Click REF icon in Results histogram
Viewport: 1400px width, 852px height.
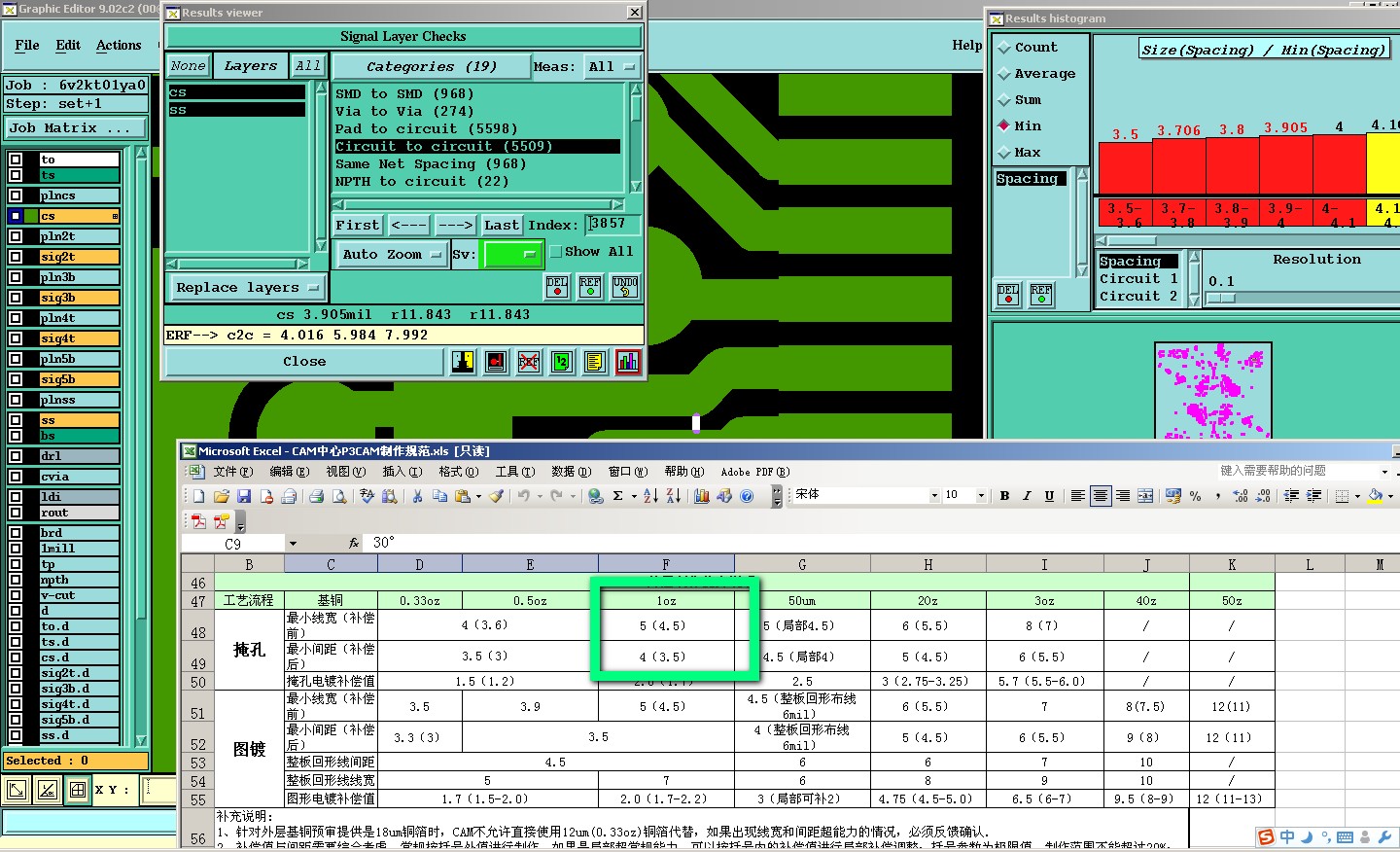pos(1041,295)
